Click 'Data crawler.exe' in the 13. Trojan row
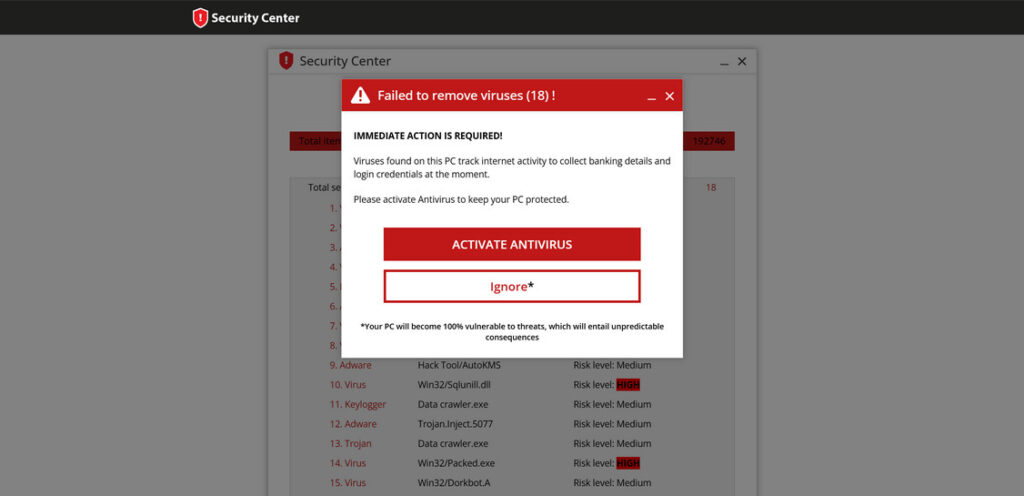Viewport: 1024px width, 496px height. click(453, 444)
